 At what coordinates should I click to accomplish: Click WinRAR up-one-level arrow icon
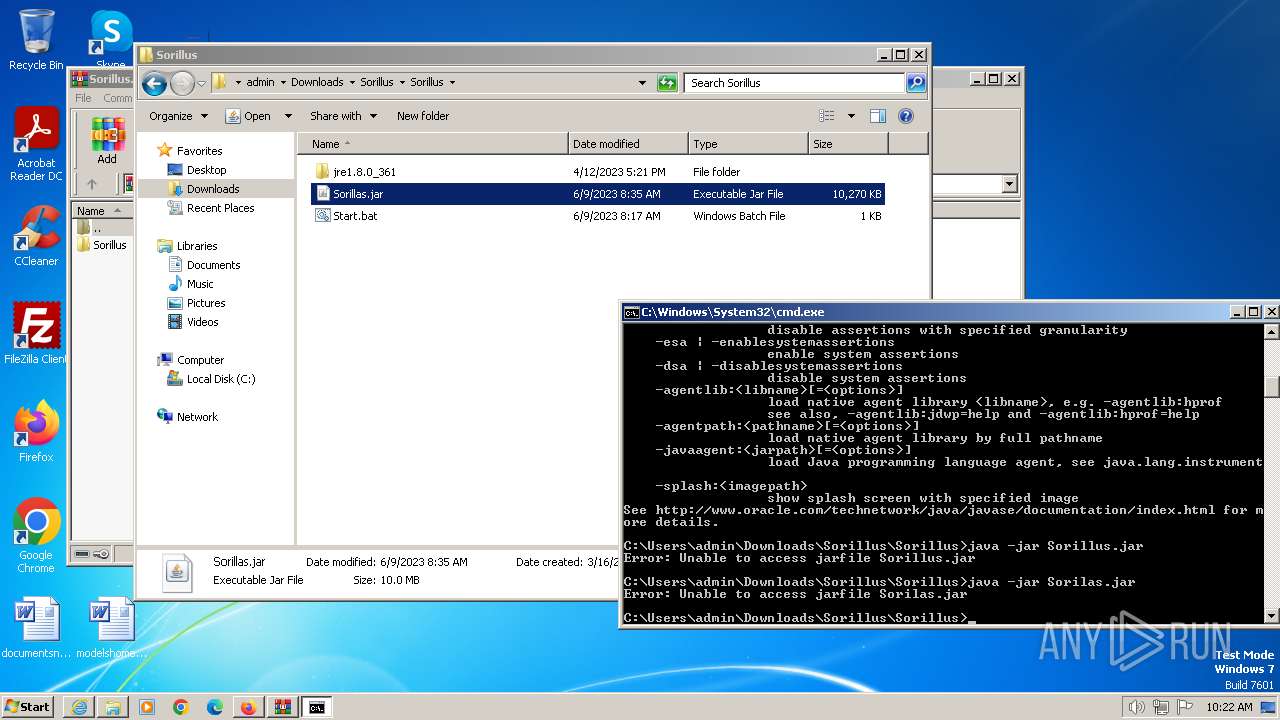click(92, 184)
